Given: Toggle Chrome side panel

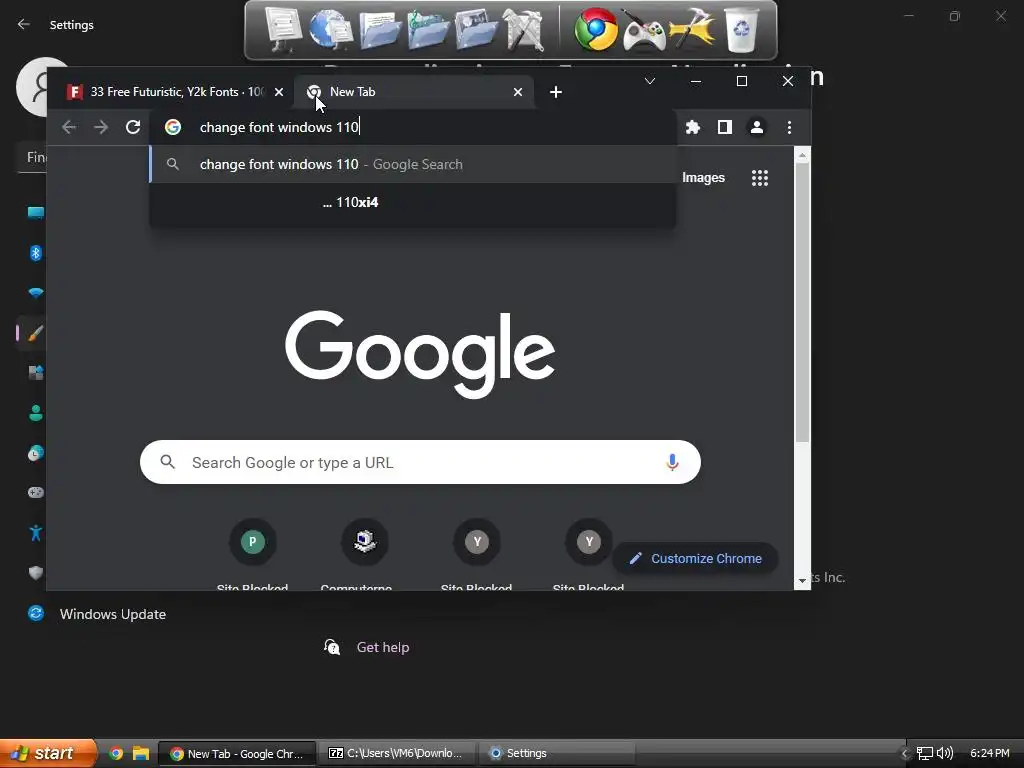Looking at the screenshot, I should pyautogui.click(x=724, y=127).
